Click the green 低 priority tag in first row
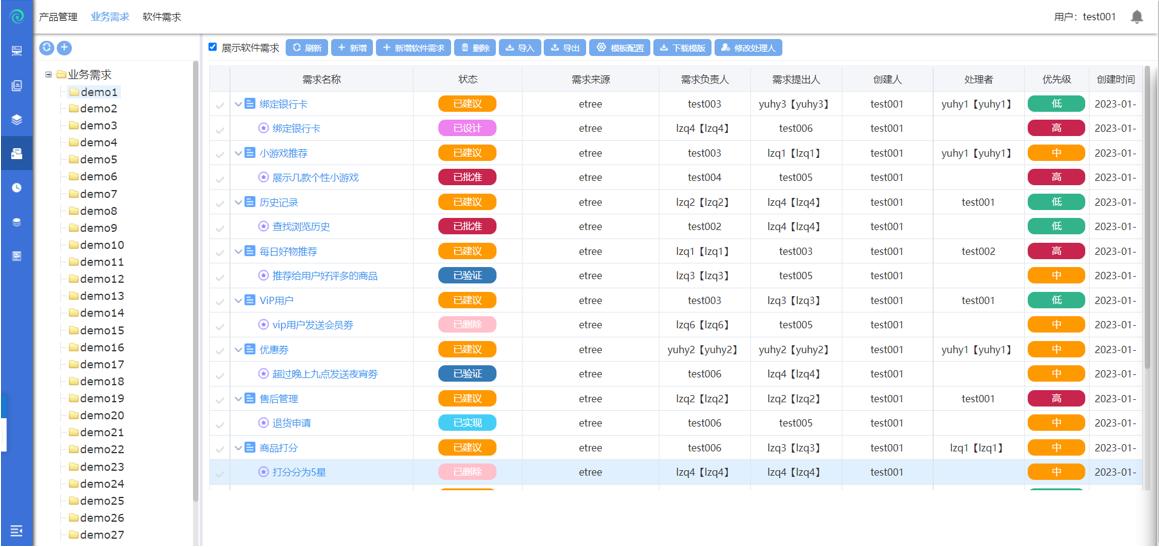The height and width of the screenshot is (547, 1159). click(1055, 104)
